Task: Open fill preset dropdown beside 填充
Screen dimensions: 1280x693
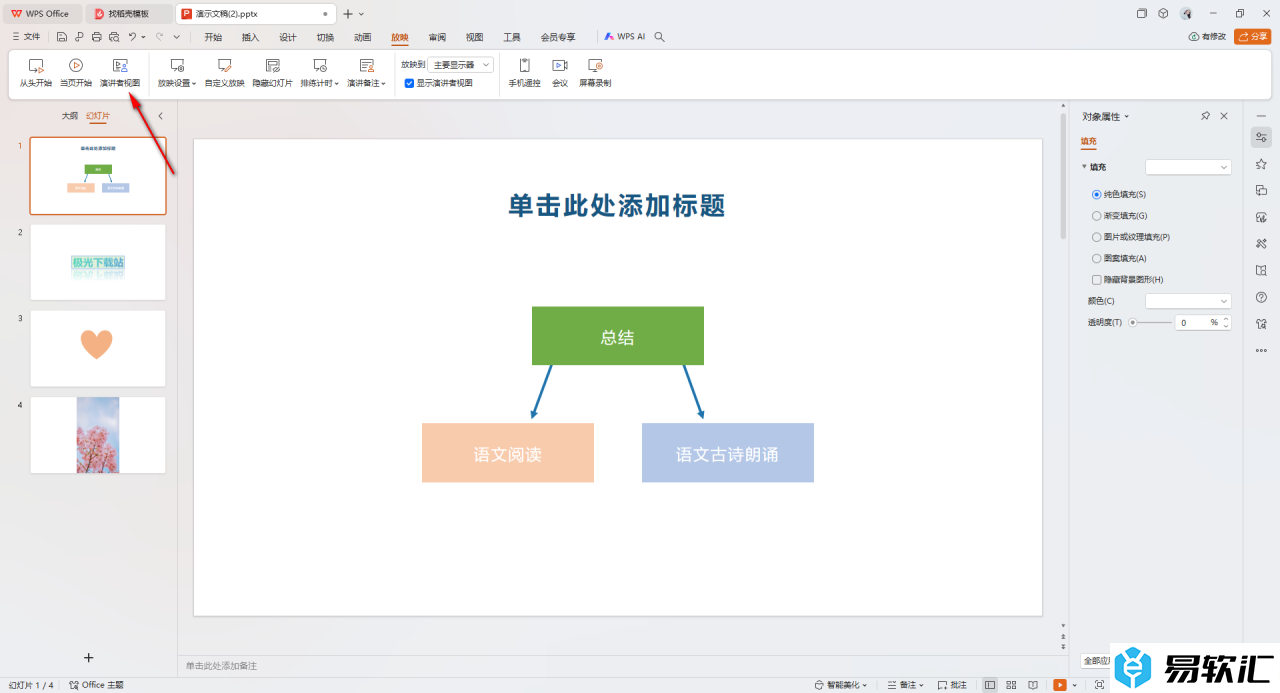Action: click(1188, 167)
